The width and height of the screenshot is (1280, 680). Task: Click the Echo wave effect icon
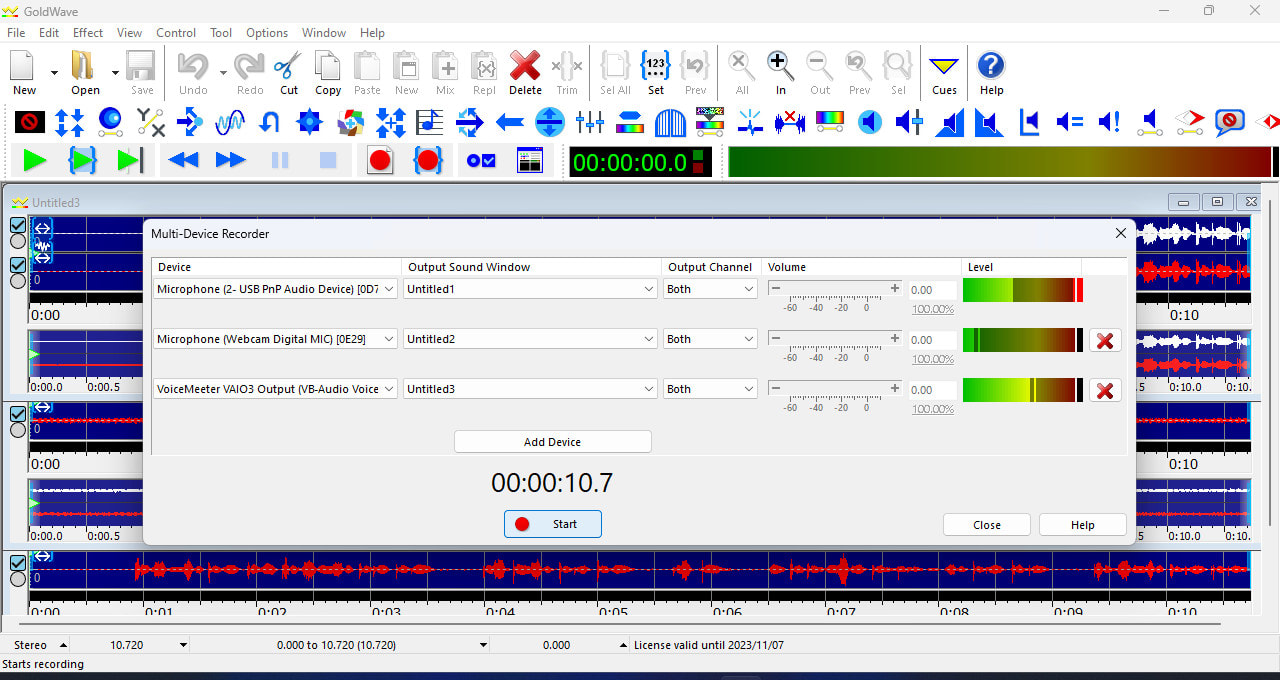coord(230,122)
